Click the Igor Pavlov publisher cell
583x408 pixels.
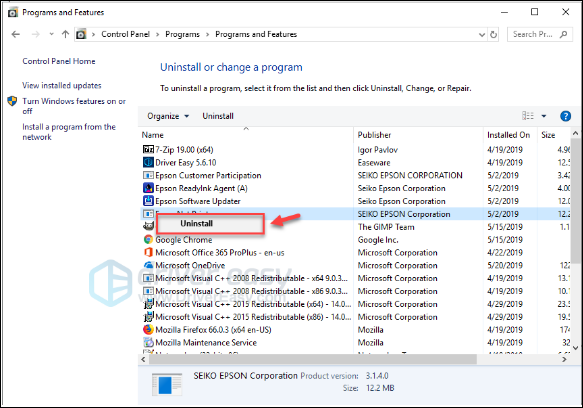click(377, 150)
